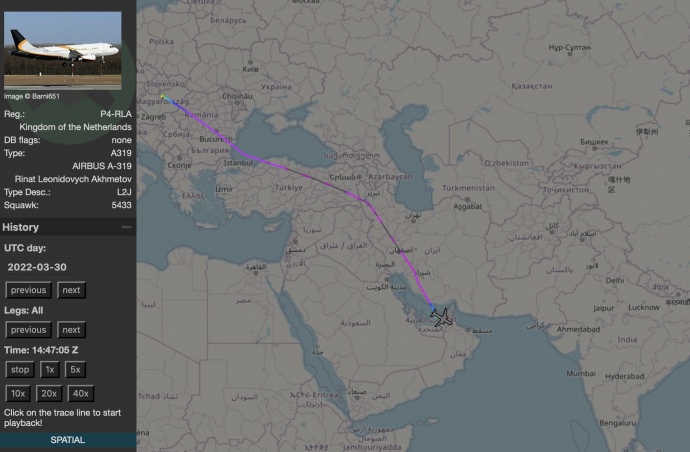This screenshot has height=452, width=690.
Task: Go to the previous UTC day
Action: click(x=29, y=290)
